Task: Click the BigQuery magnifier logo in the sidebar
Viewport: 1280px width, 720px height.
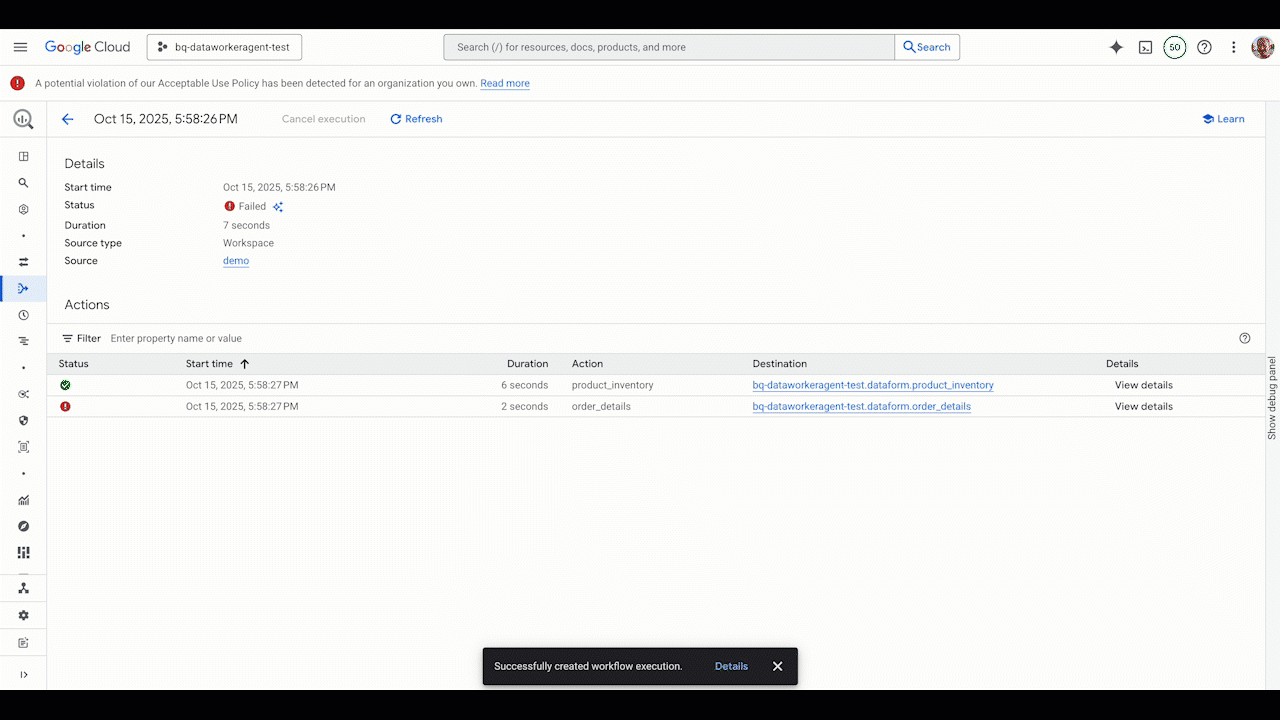Action: click(x=23, y=119)
